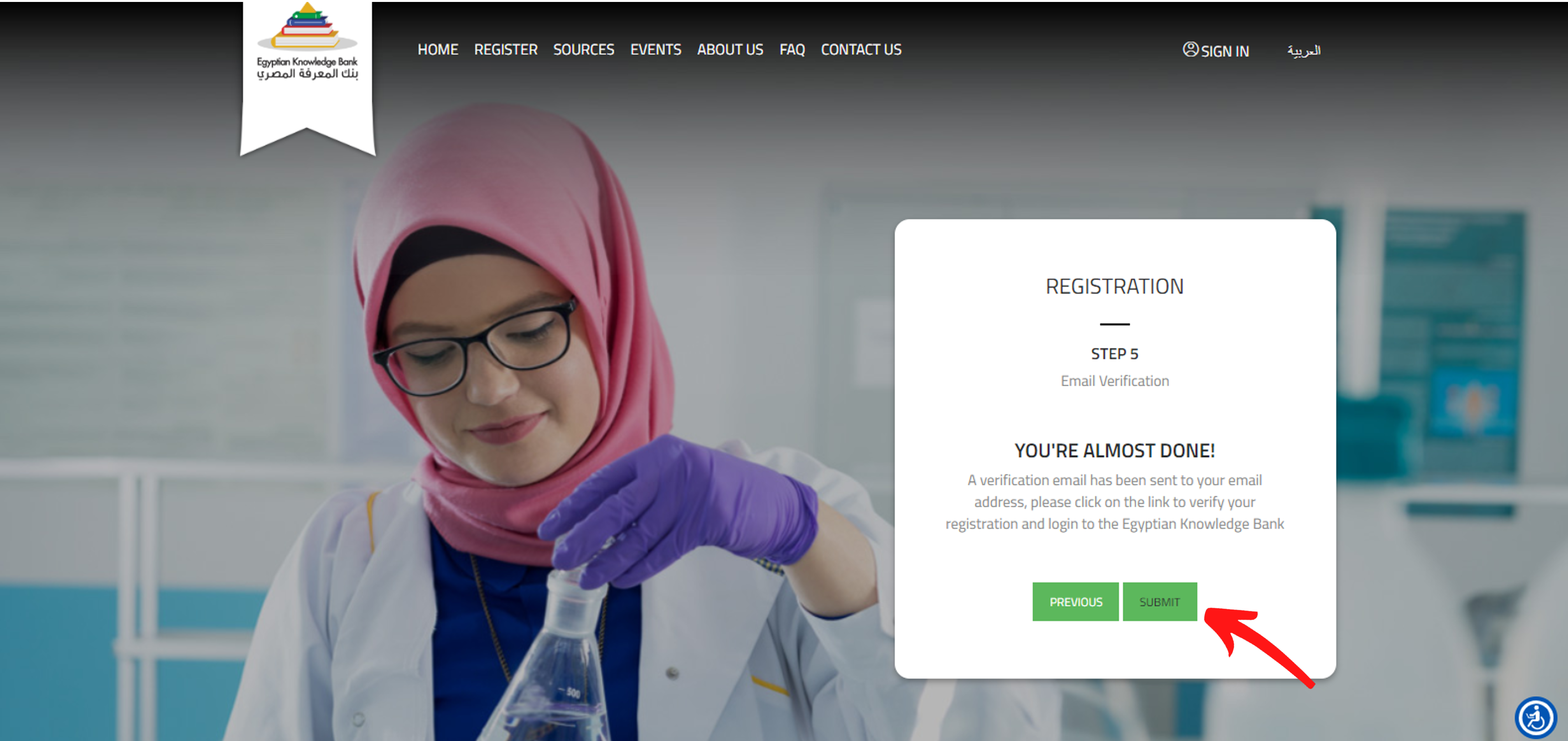Navigate to EVENTS

(655, 50)
